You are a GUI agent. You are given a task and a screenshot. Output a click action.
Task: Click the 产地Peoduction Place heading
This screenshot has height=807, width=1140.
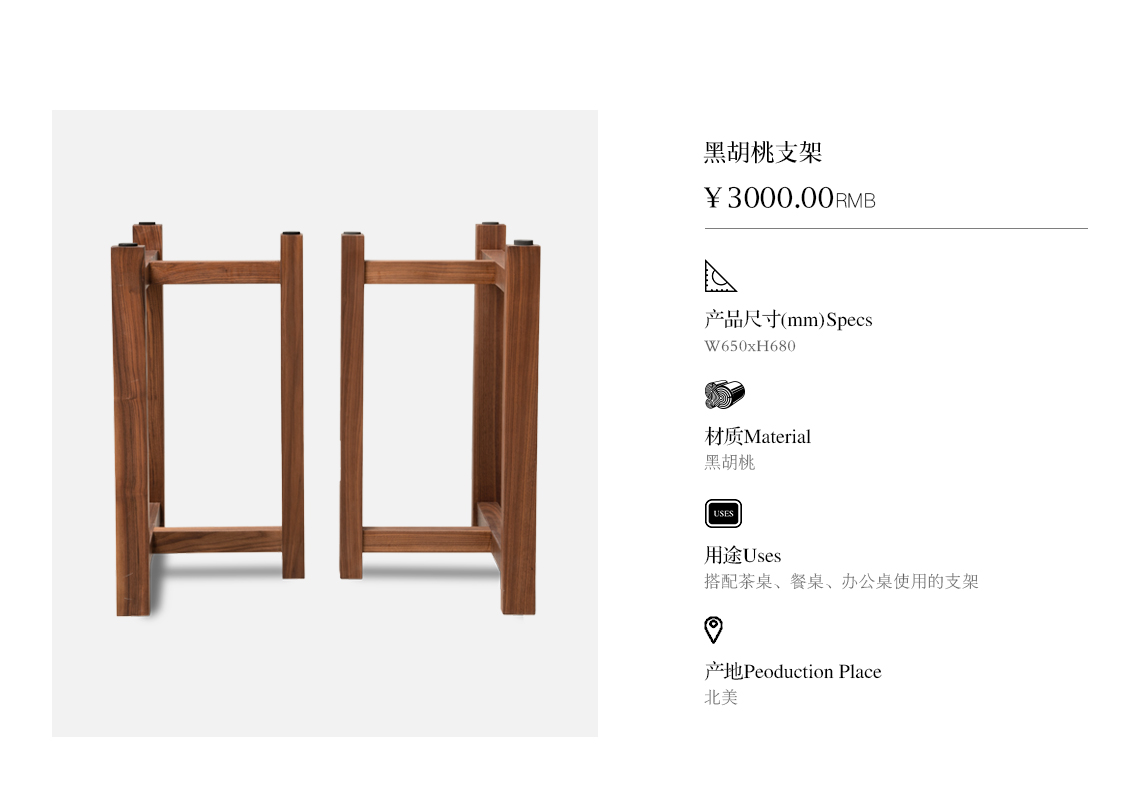tap(792, 671)
